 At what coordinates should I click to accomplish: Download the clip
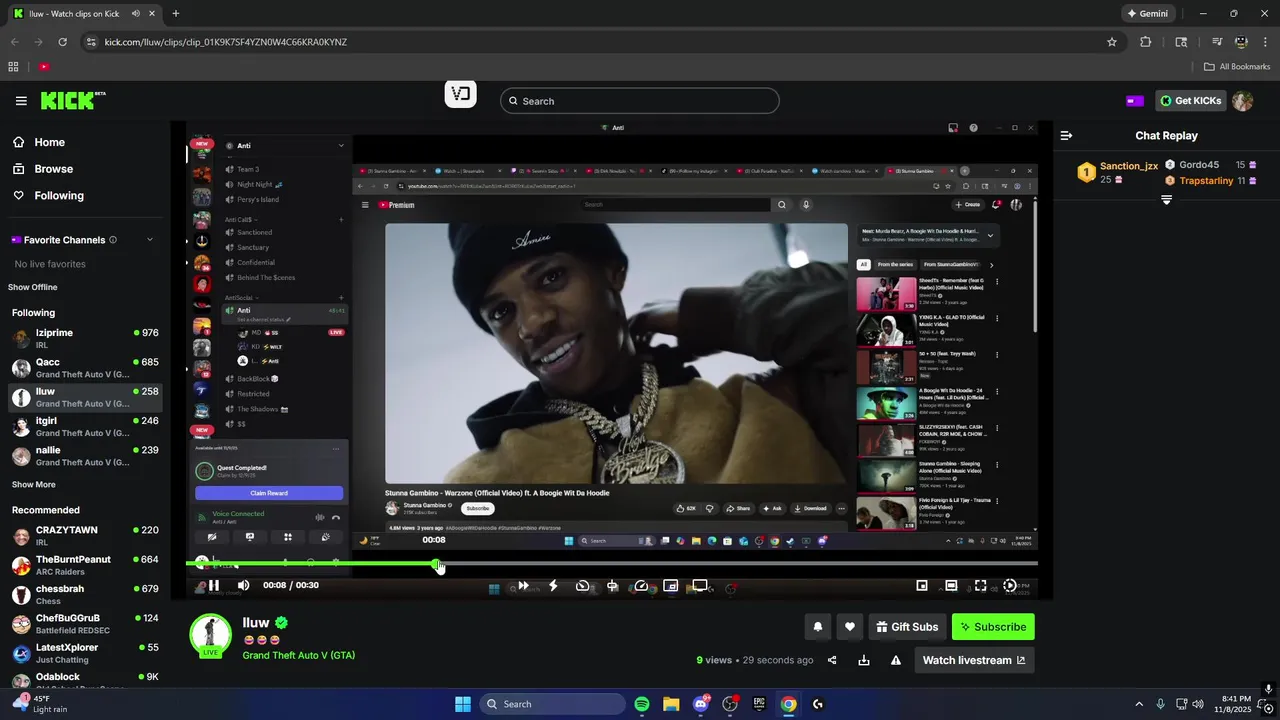pos(864,660)
